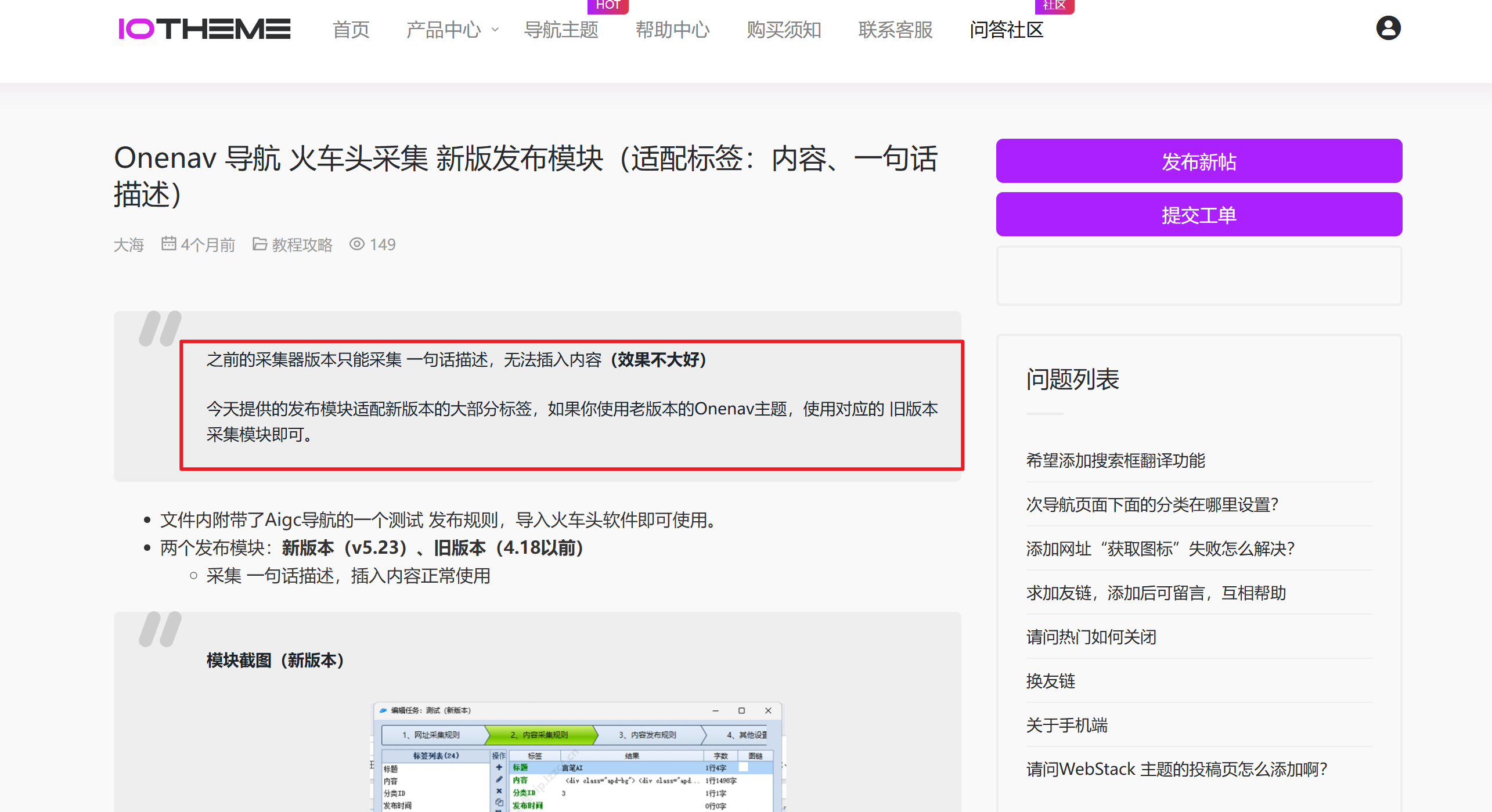Open question 换友链
The height and width of the screenshot is (812, 1492).
[x=1050, y=681]
